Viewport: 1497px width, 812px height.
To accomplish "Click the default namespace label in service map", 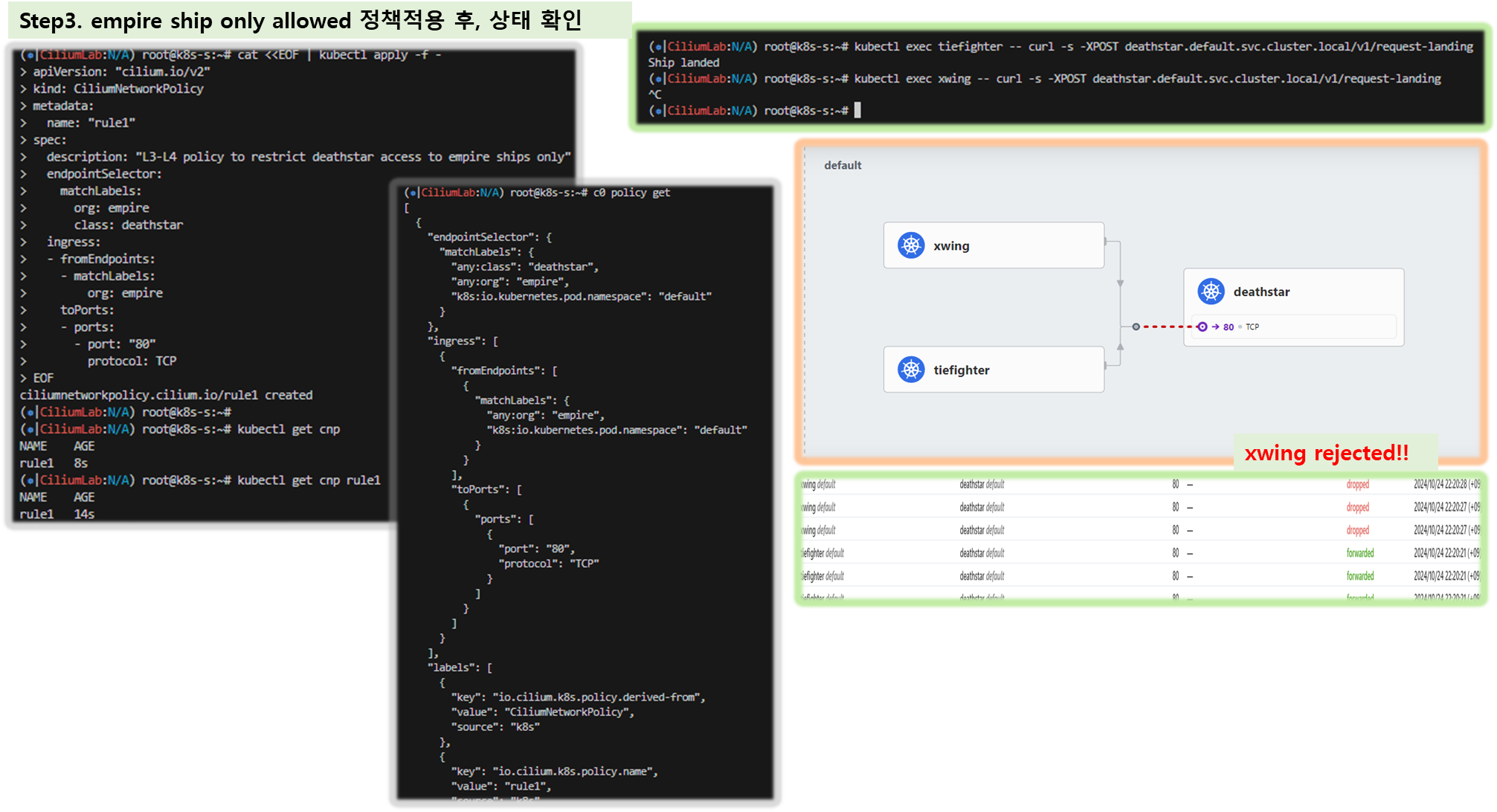I will point(843,165).
